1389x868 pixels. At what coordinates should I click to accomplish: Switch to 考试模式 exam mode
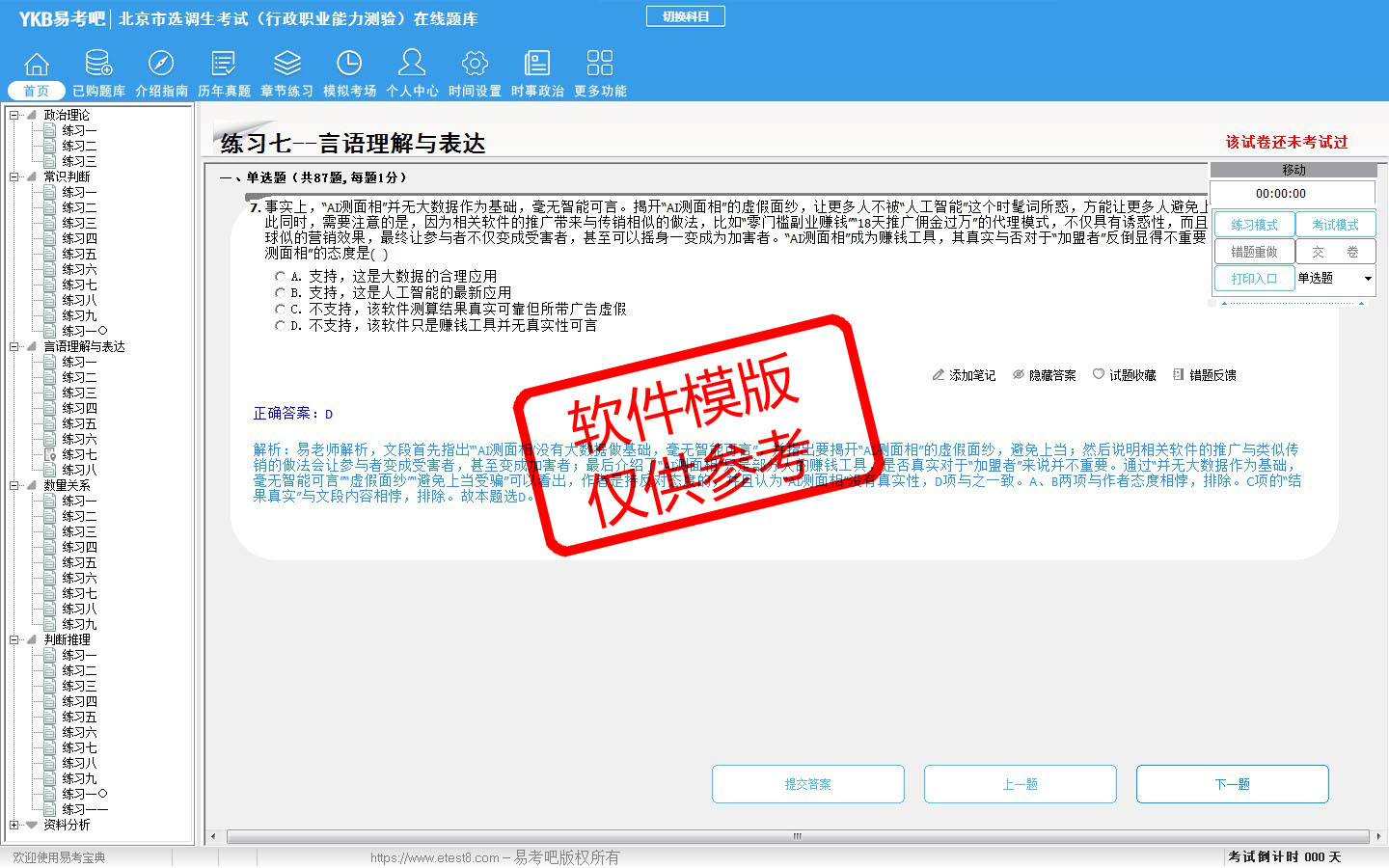(1335, 225)
